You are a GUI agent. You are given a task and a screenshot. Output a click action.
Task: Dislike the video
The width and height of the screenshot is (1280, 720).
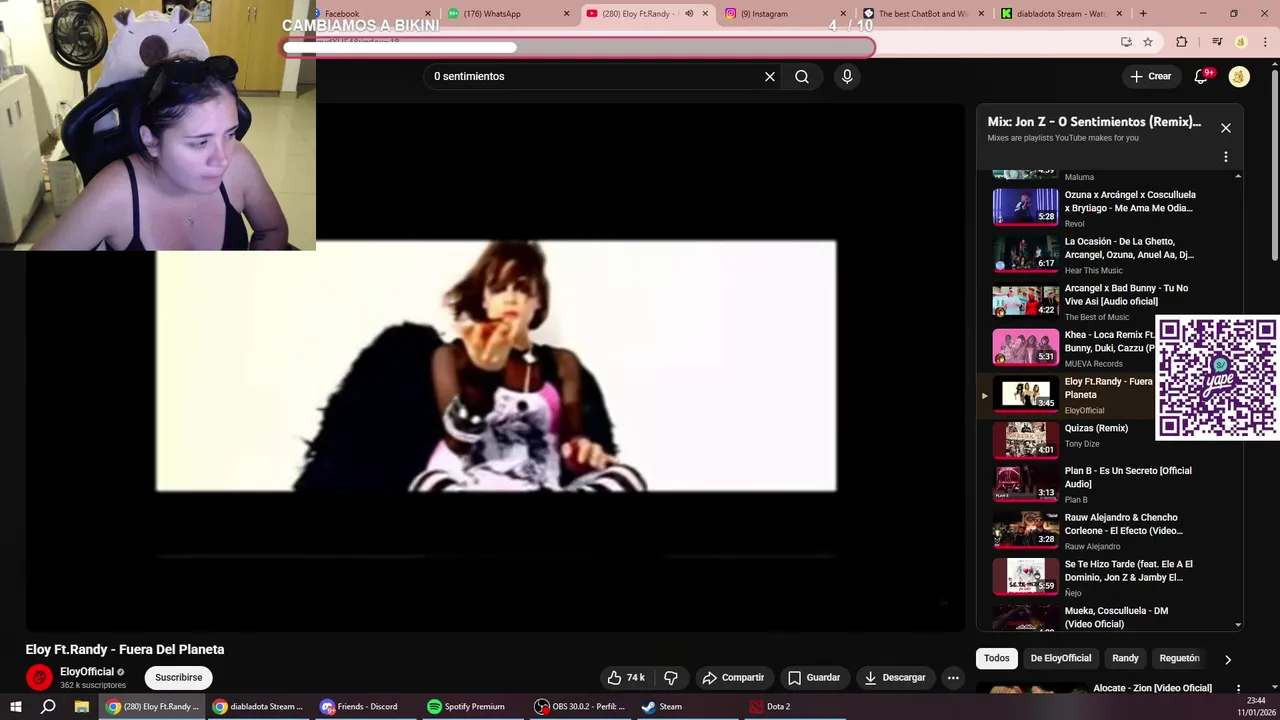[671, 677]
